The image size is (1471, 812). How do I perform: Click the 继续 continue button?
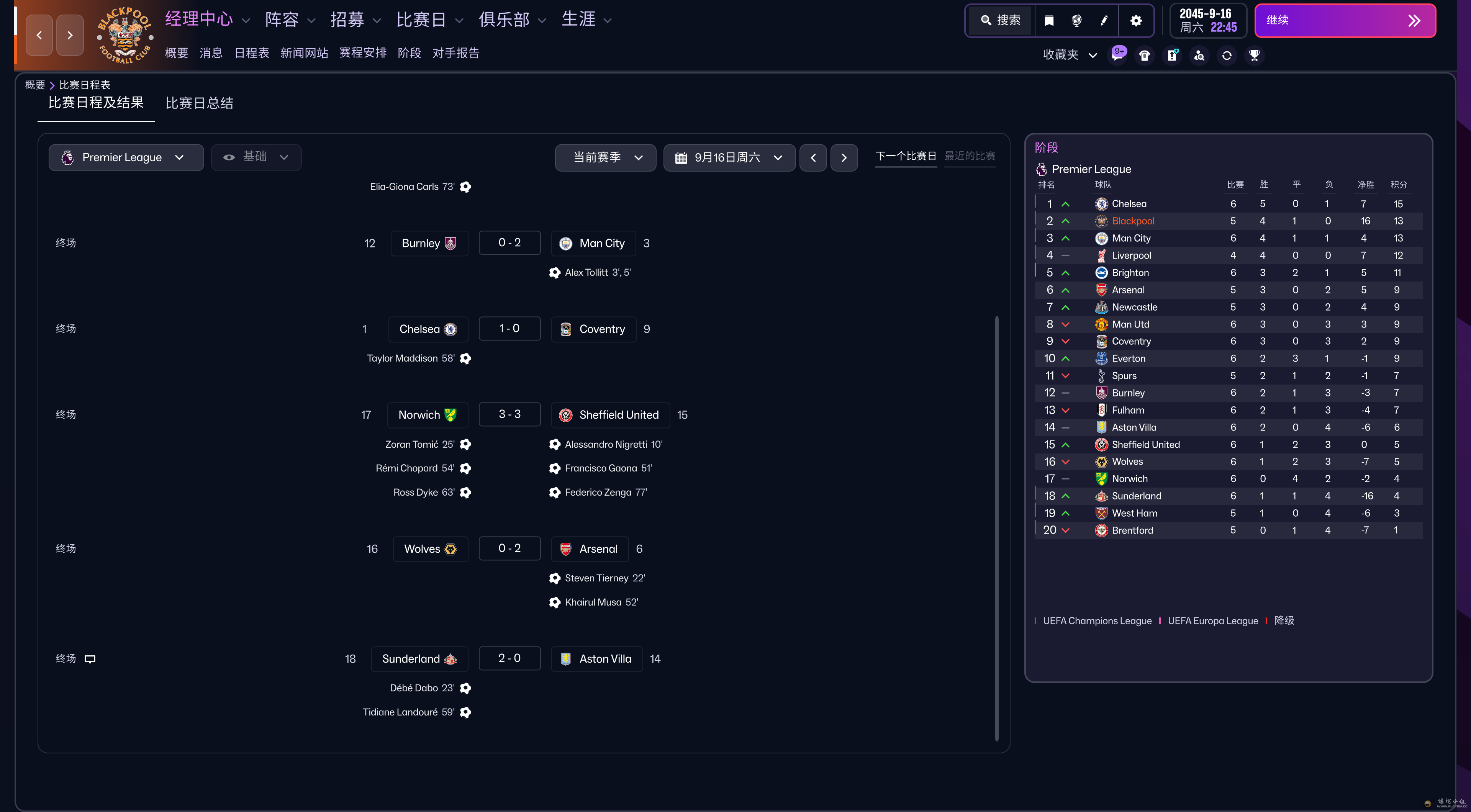[x=1345, y=21]
